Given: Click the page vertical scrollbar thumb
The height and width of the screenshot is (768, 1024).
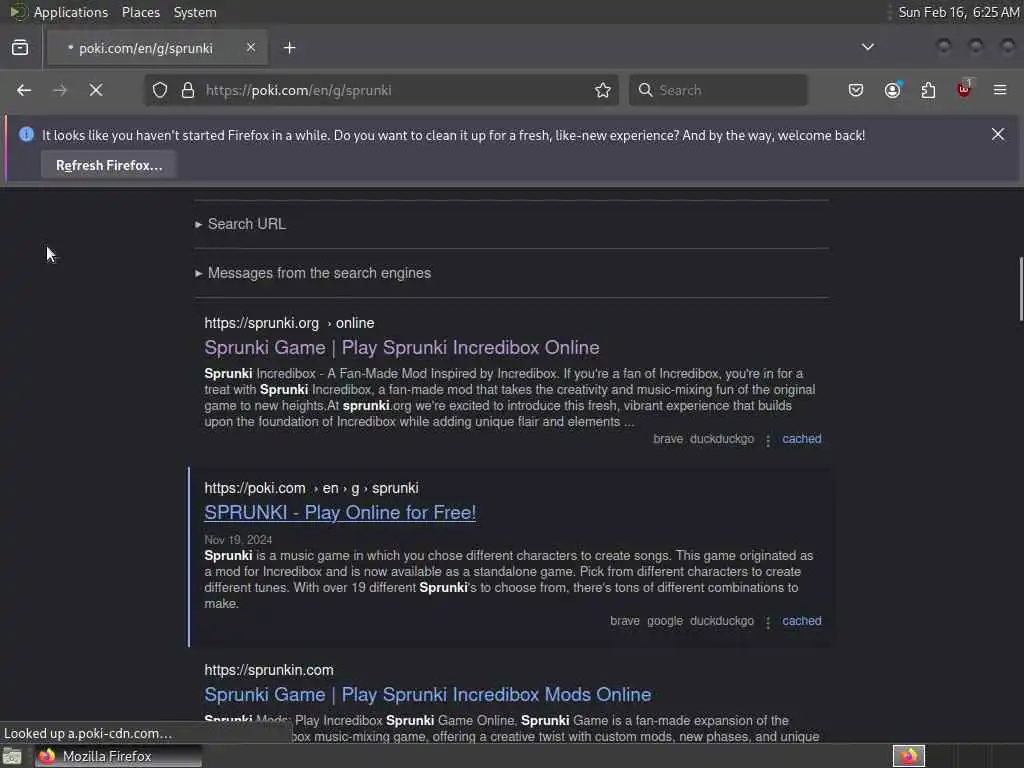Looking at the screenshot, I should tap(1021, 289).
